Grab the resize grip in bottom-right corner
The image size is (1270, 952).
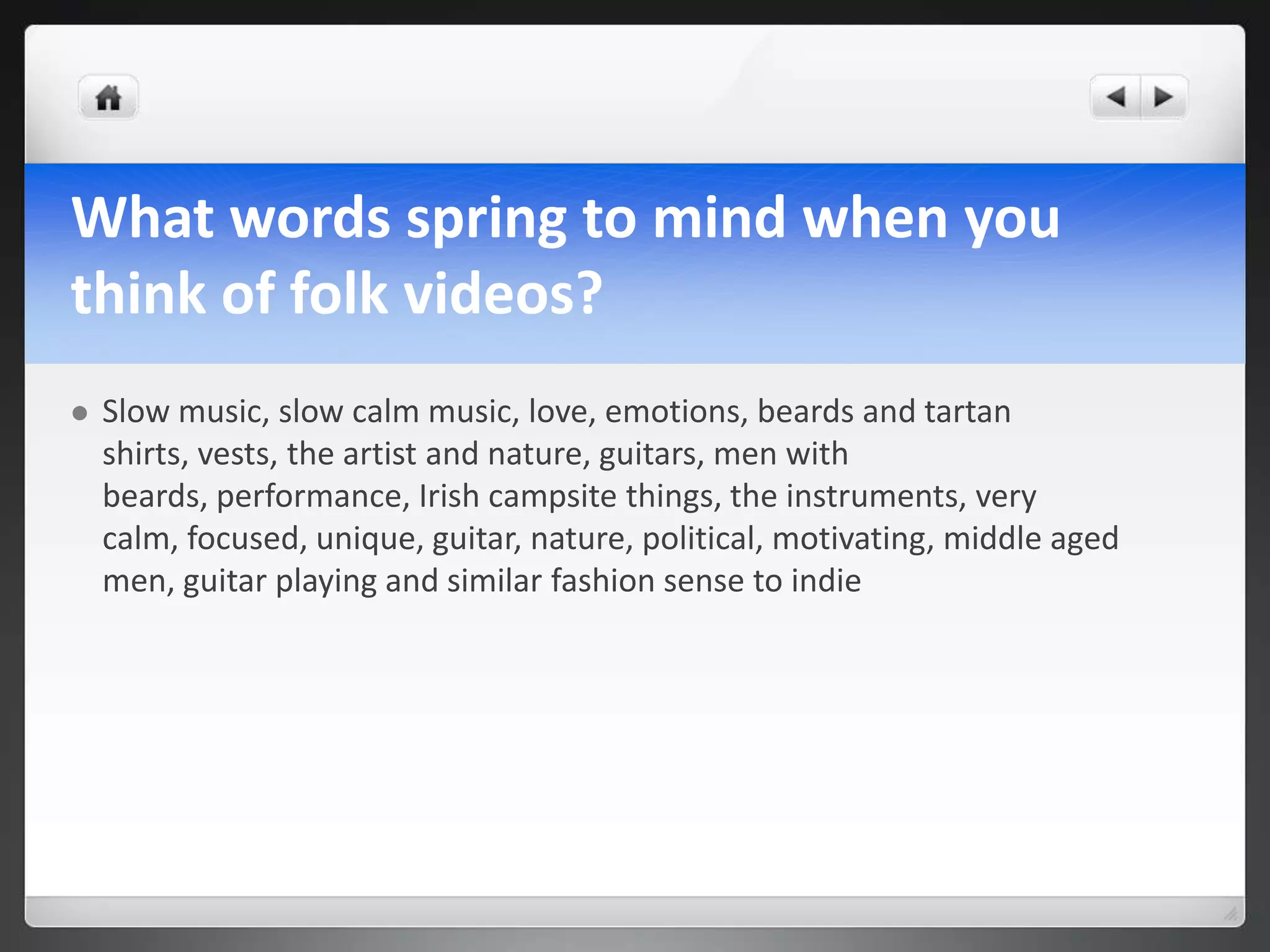1231,913
